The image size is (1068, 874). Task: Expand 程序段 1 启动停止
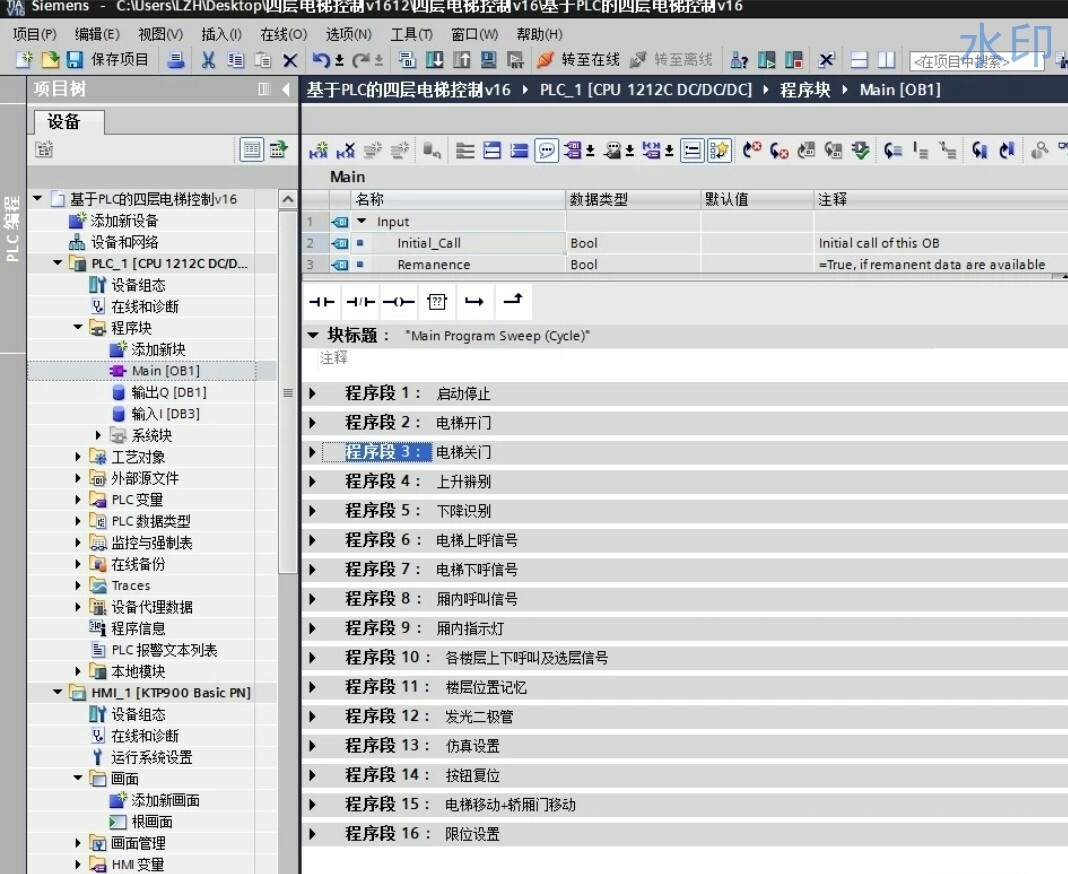pyautogui.click(x=313, y=393)
